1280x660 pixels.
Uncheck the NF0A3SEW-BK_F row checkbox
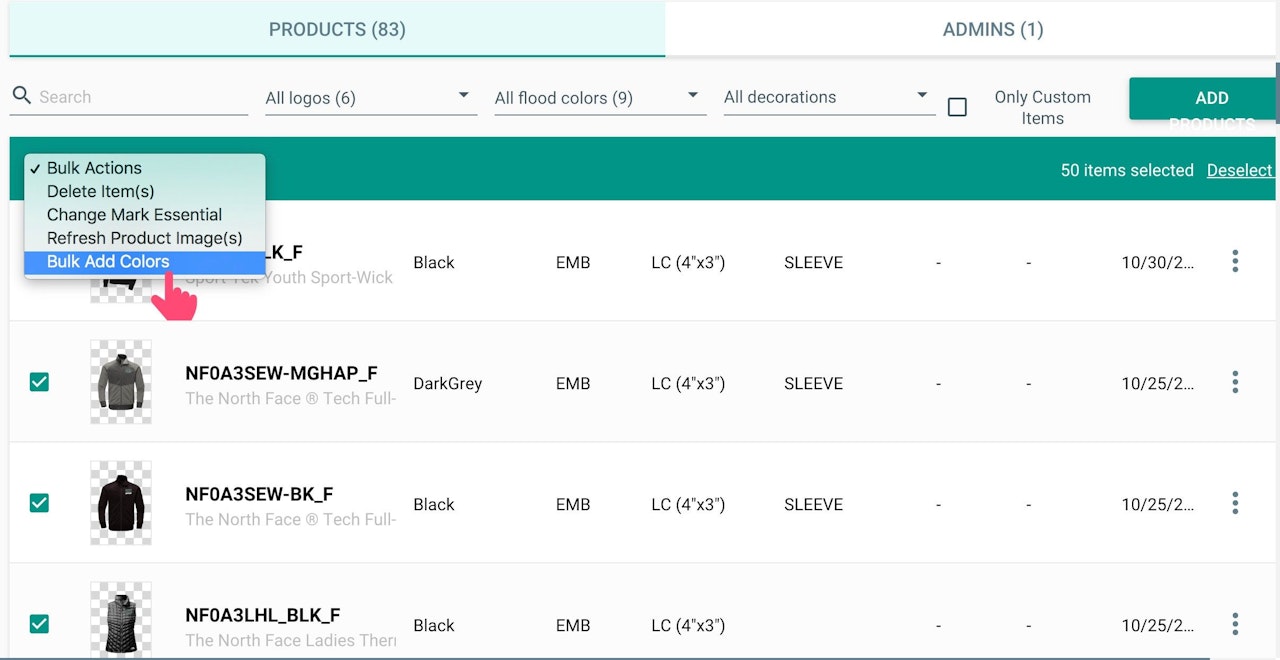[39, 503]
